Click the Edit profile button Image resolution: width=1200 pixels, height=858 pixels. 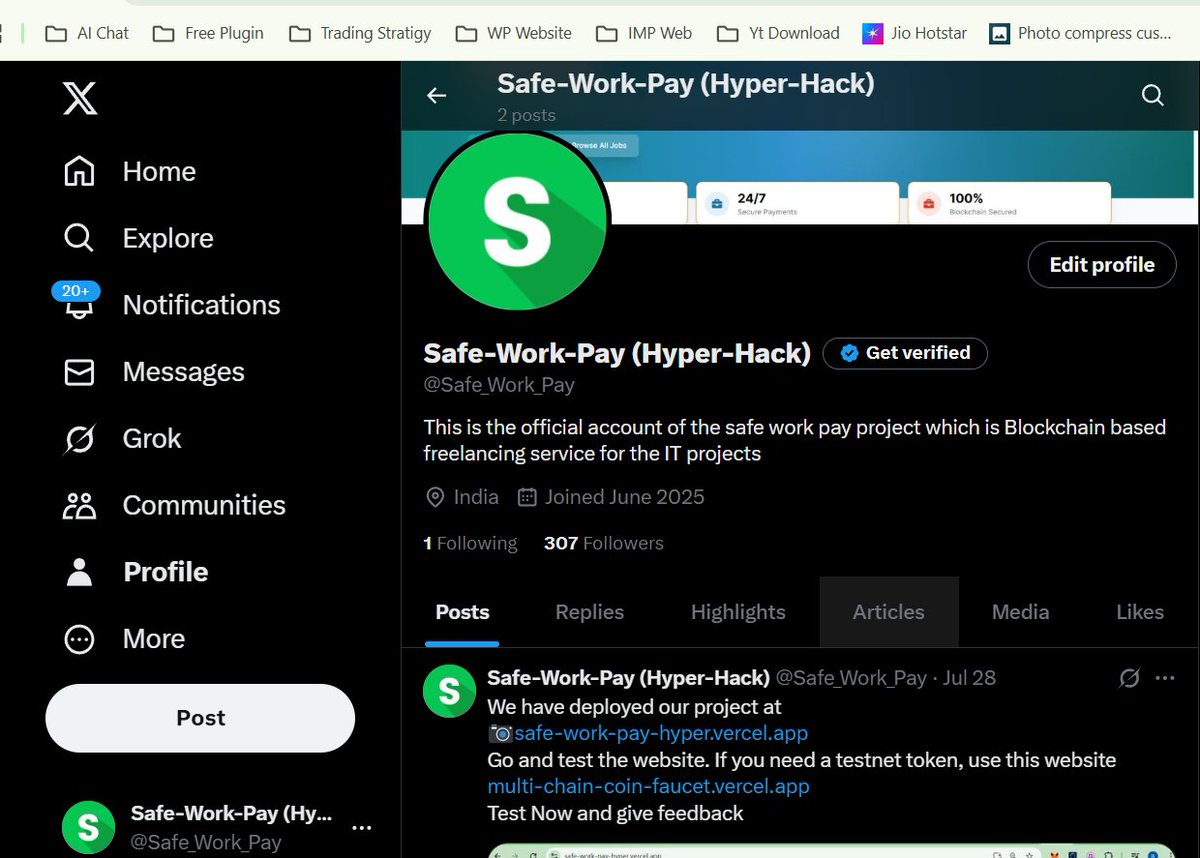point(1101,264)
